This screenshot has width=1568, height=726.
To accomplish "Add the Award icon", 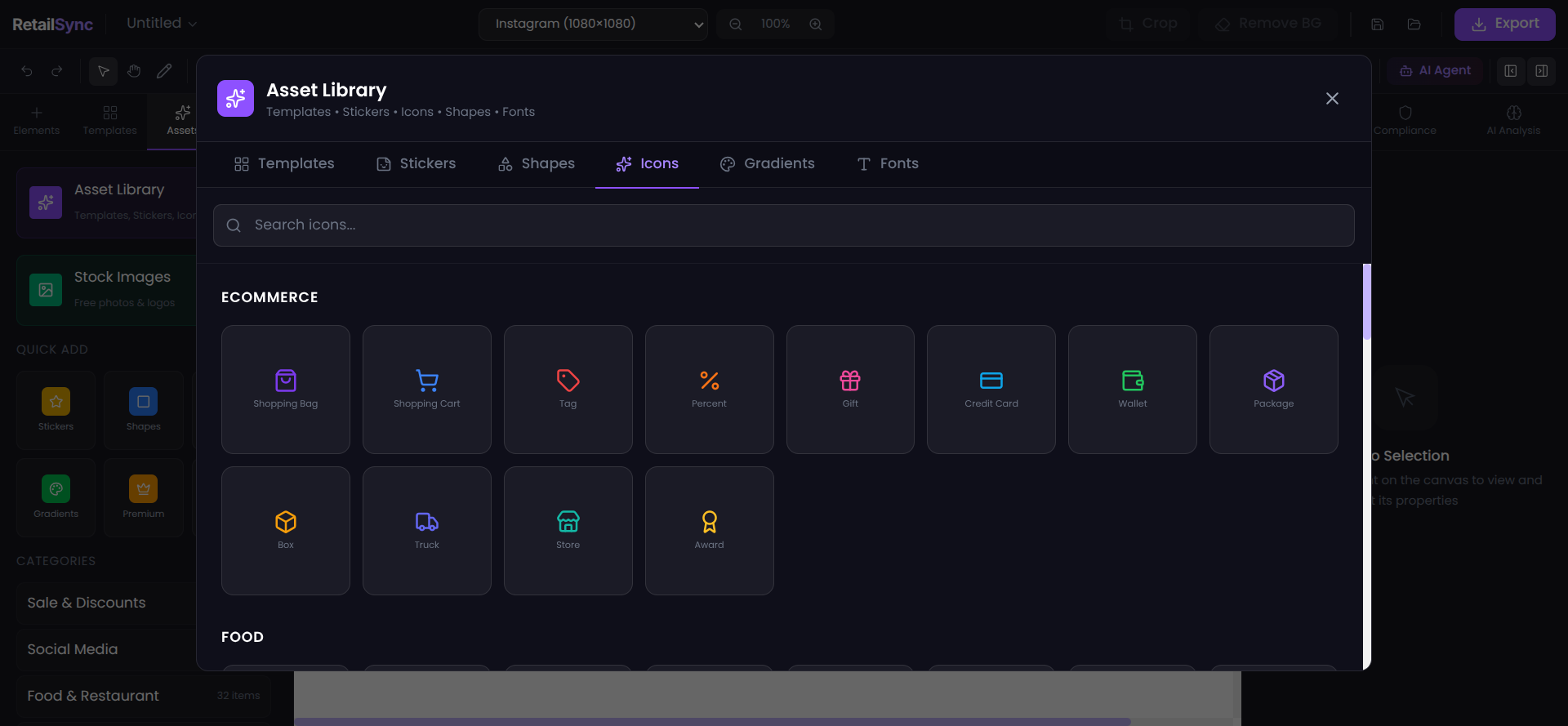I will [x=710, y=531].
